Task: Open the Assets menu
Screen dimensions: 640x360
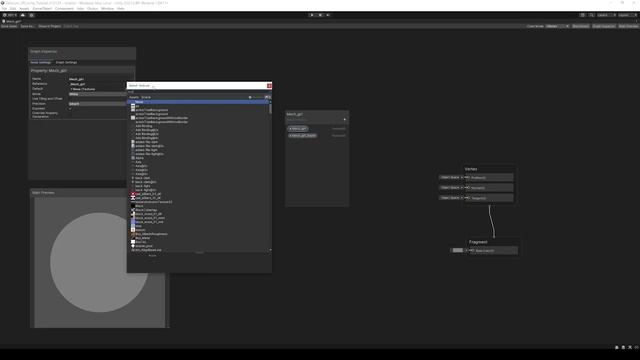Action: click(x=24, y=8)
